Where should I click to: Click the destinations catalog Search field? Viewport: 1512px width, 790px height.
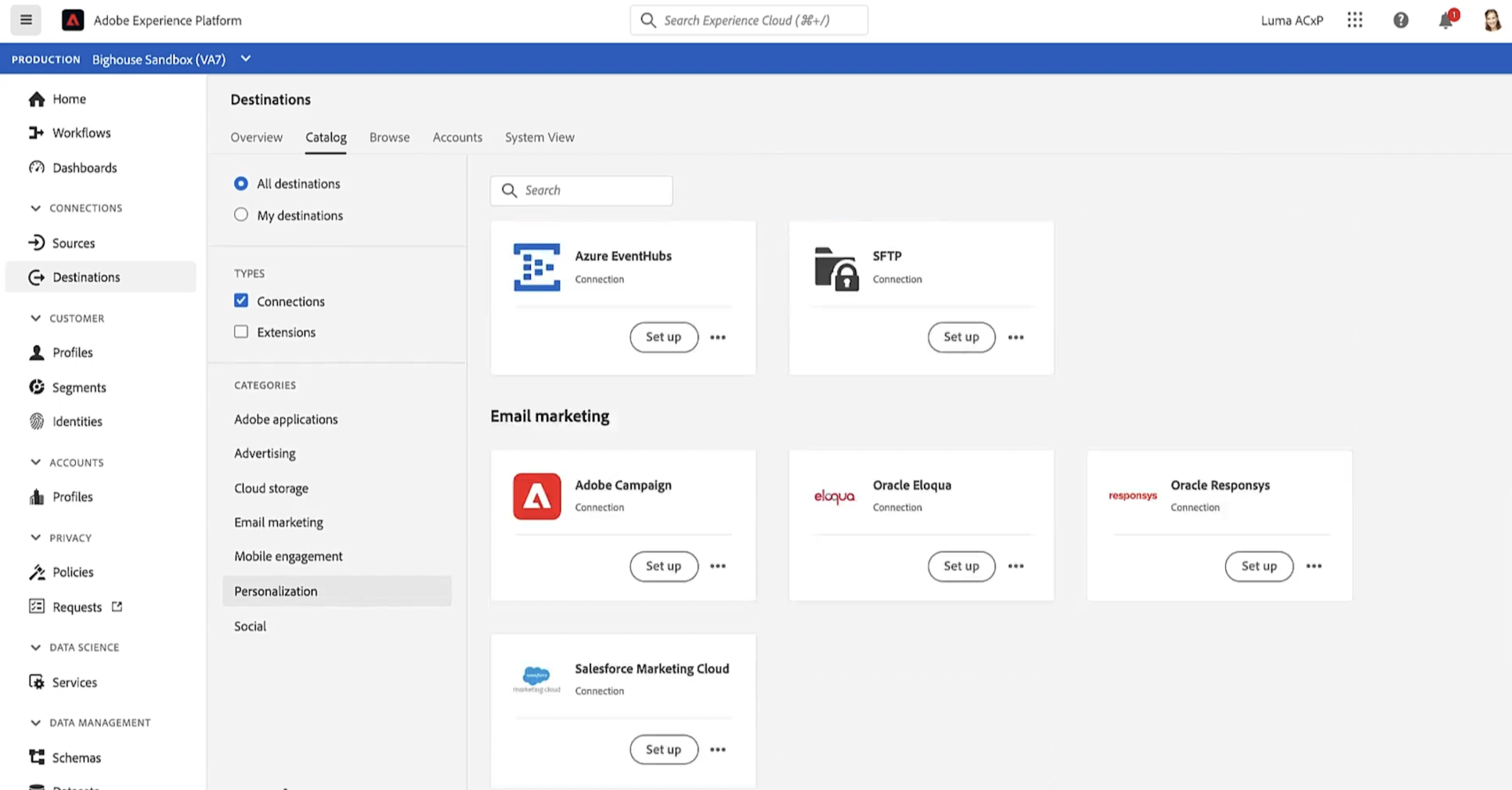[581, 190]
